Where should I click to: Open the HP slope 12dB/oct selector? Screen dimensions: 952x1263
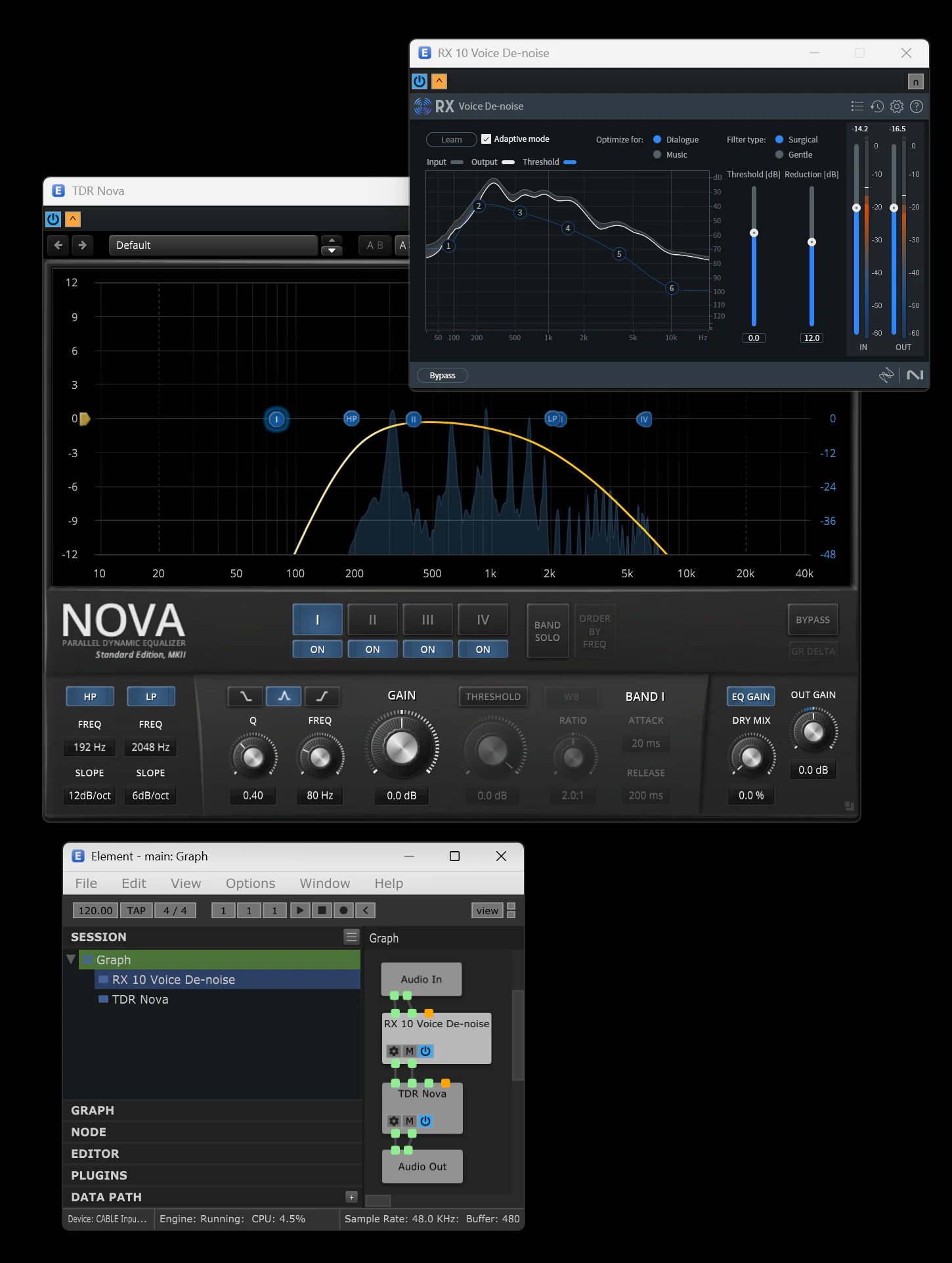[90, 795]
